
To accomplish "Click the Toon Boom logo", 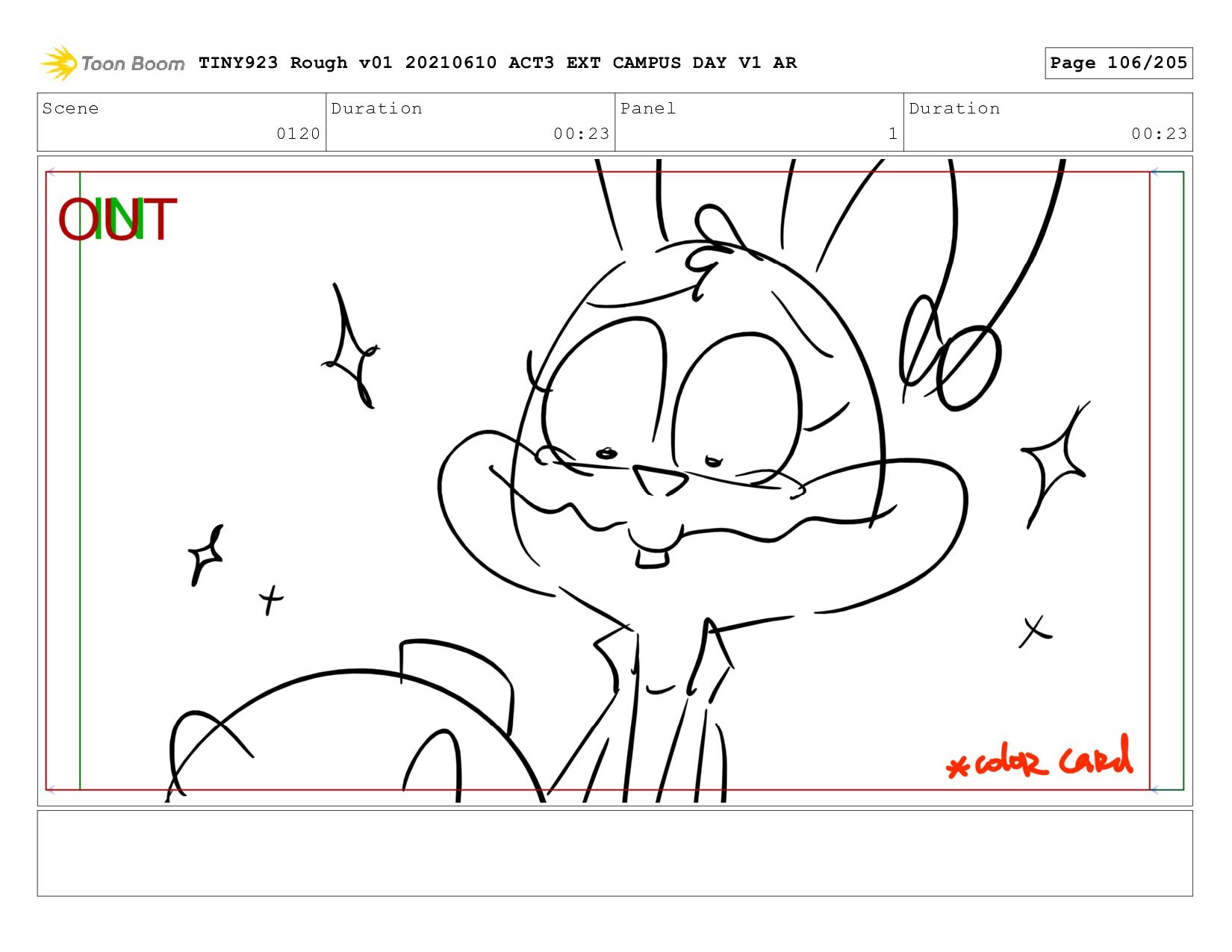I will pyautogui.click(x=112, y=63).
